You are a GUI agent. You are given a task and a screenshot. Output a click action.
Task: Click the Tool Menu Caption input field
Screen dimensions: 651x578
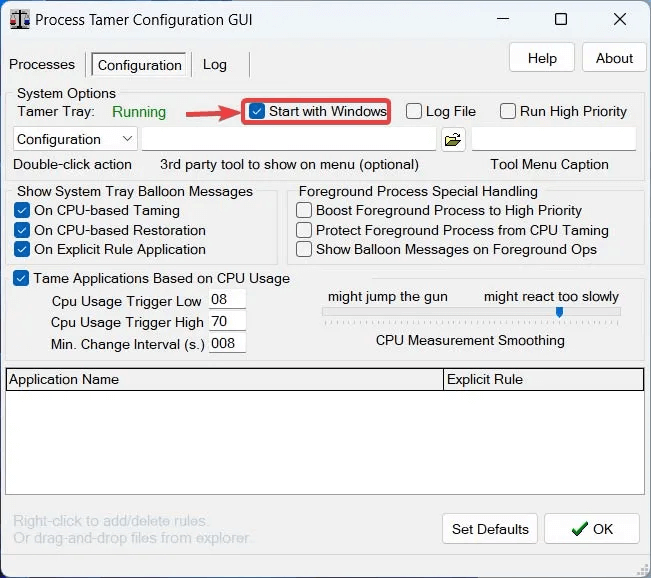[554, 139]
